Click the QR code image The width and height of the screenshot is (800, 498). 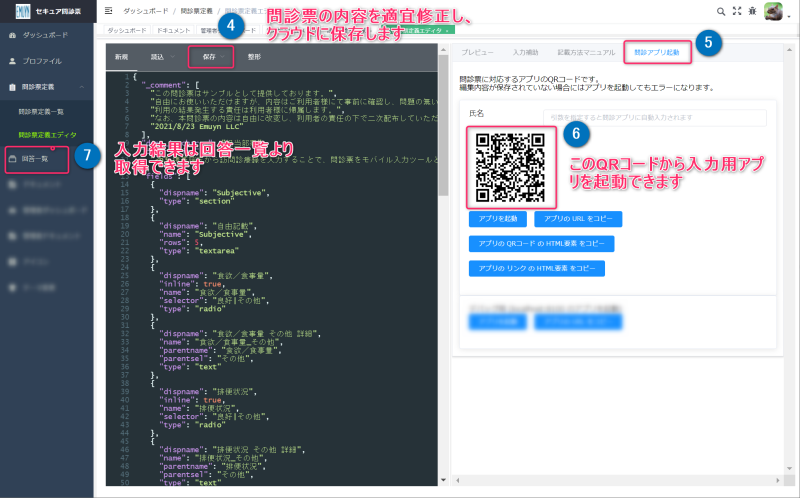pyautogui.click(x=510, y=167)
